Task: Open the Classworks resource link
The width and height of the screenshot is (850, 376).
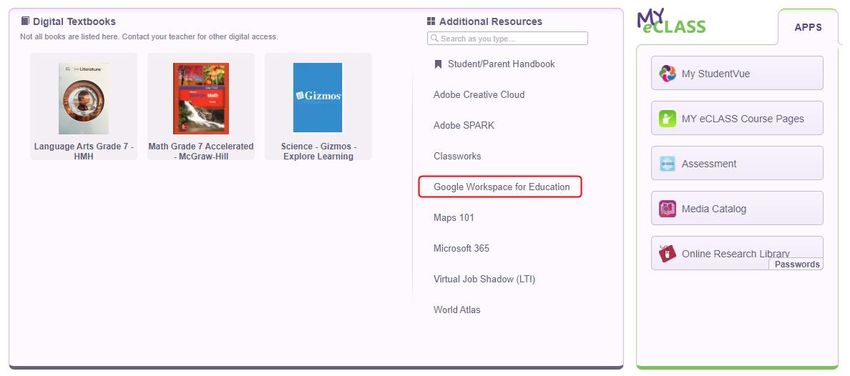Action: coord(457,156)
